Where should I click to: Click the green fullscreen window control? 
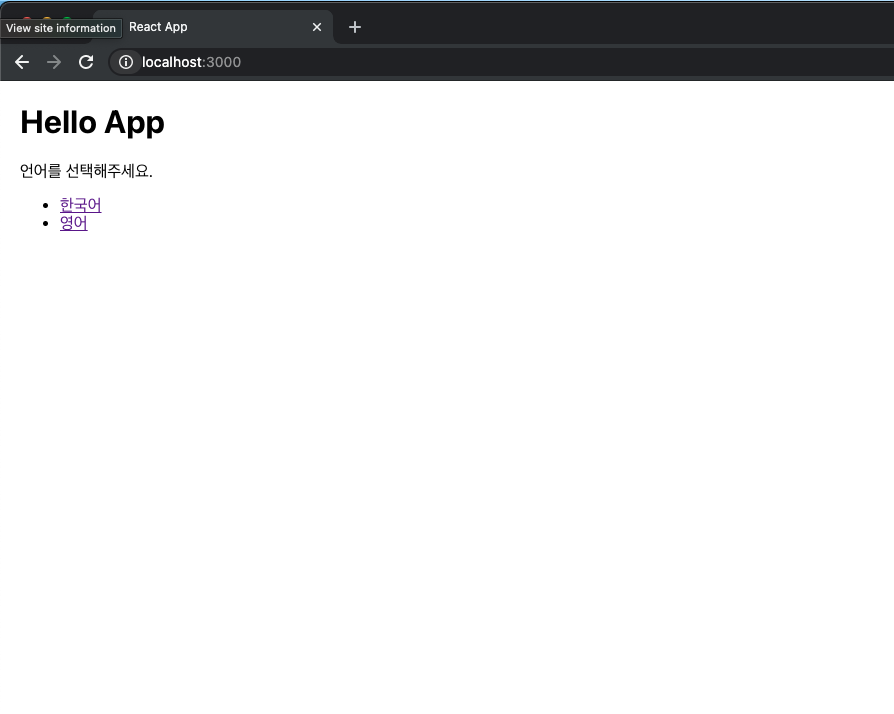(x=66, y=17)
